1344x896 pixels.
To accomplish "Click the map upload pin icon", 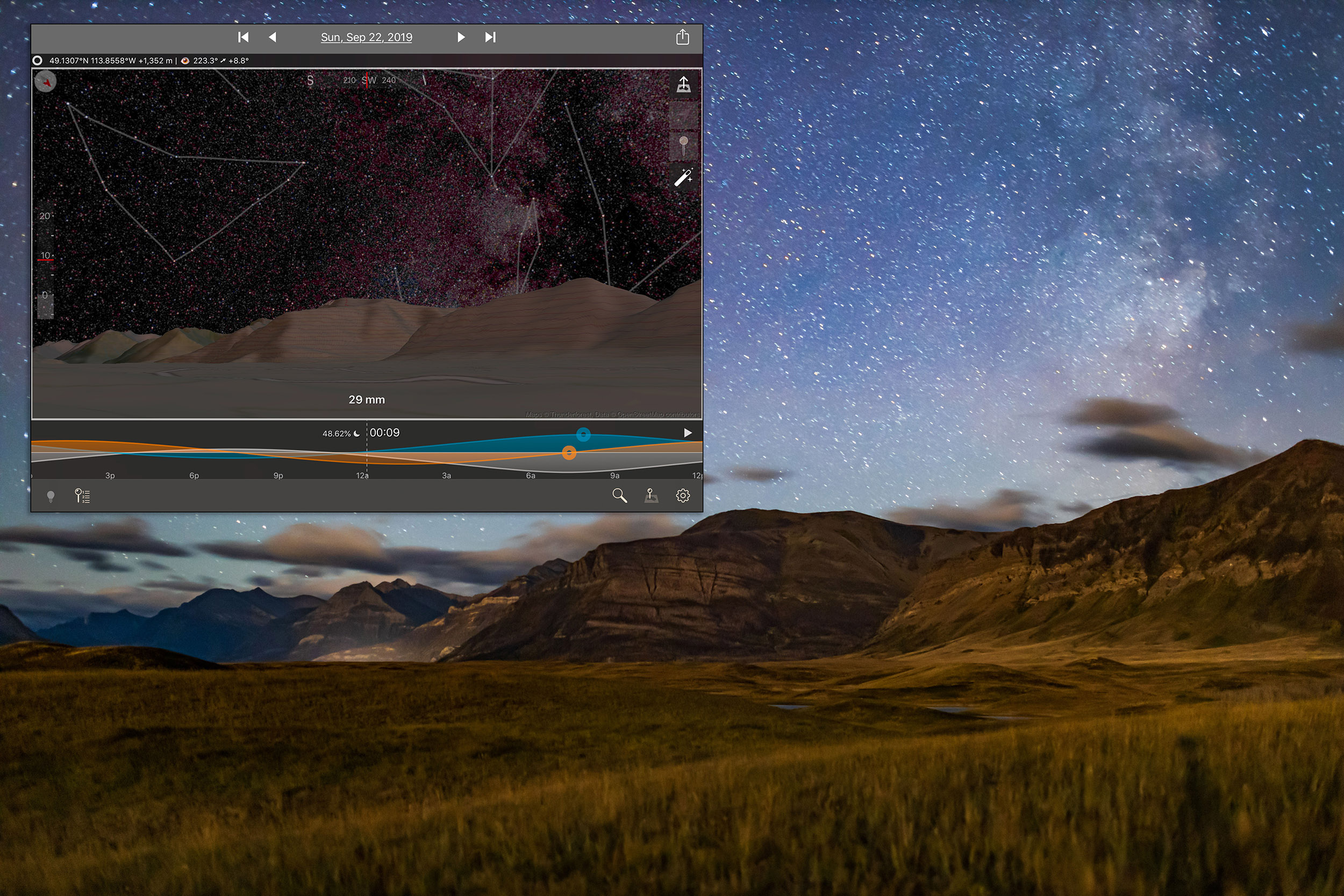I will (x=683, y=84).
